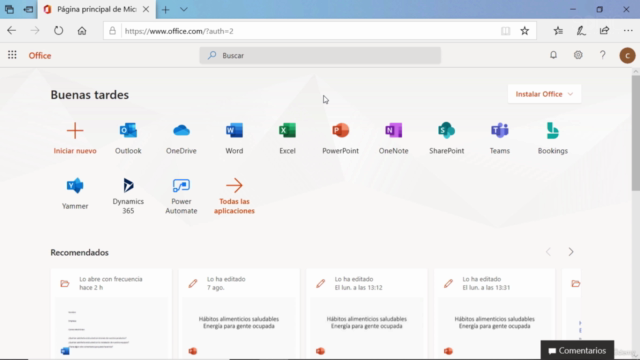The height and width of the screenshot is (360, 640).
Task: Click the Recomendados heading
Action: (x=80, y=252)
